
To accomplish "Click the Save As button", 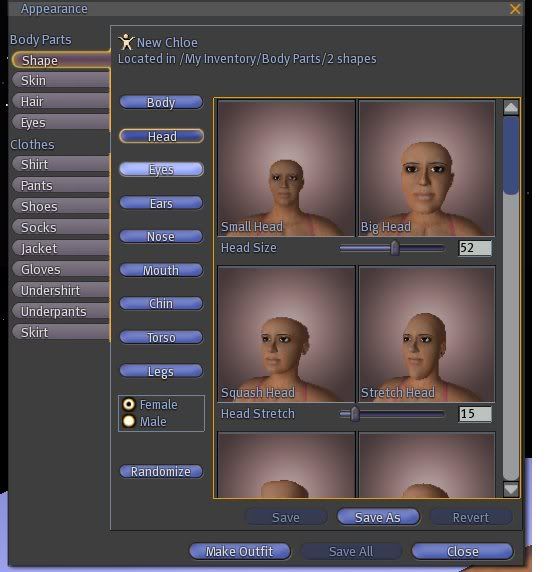I will (x=378, y=517).
